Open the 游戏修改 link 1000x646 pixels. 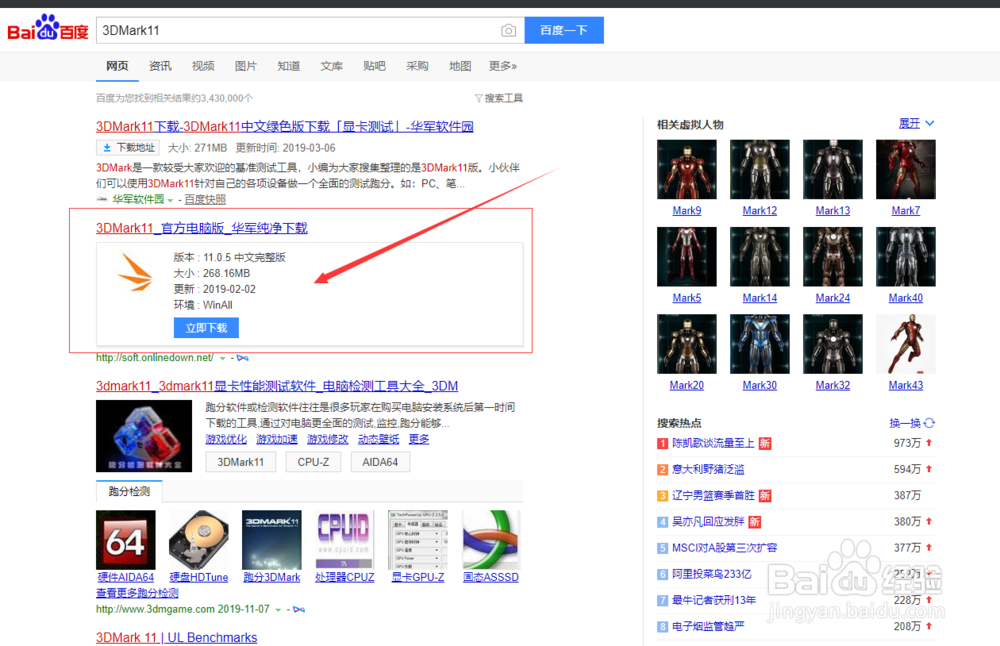coord(328,439)
